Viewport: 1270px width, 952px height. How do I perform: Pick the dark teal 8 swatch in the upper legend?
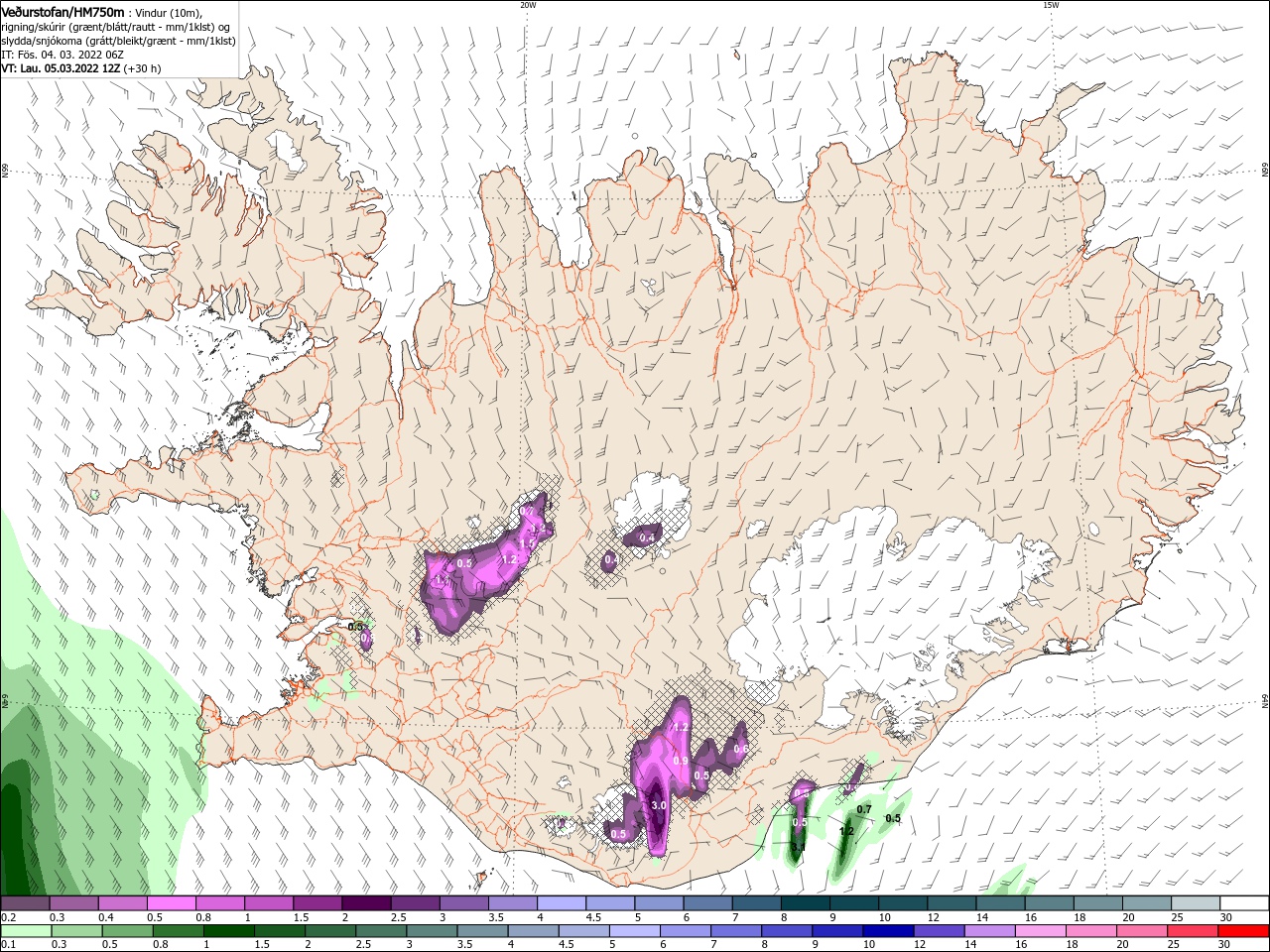[805, 903]
